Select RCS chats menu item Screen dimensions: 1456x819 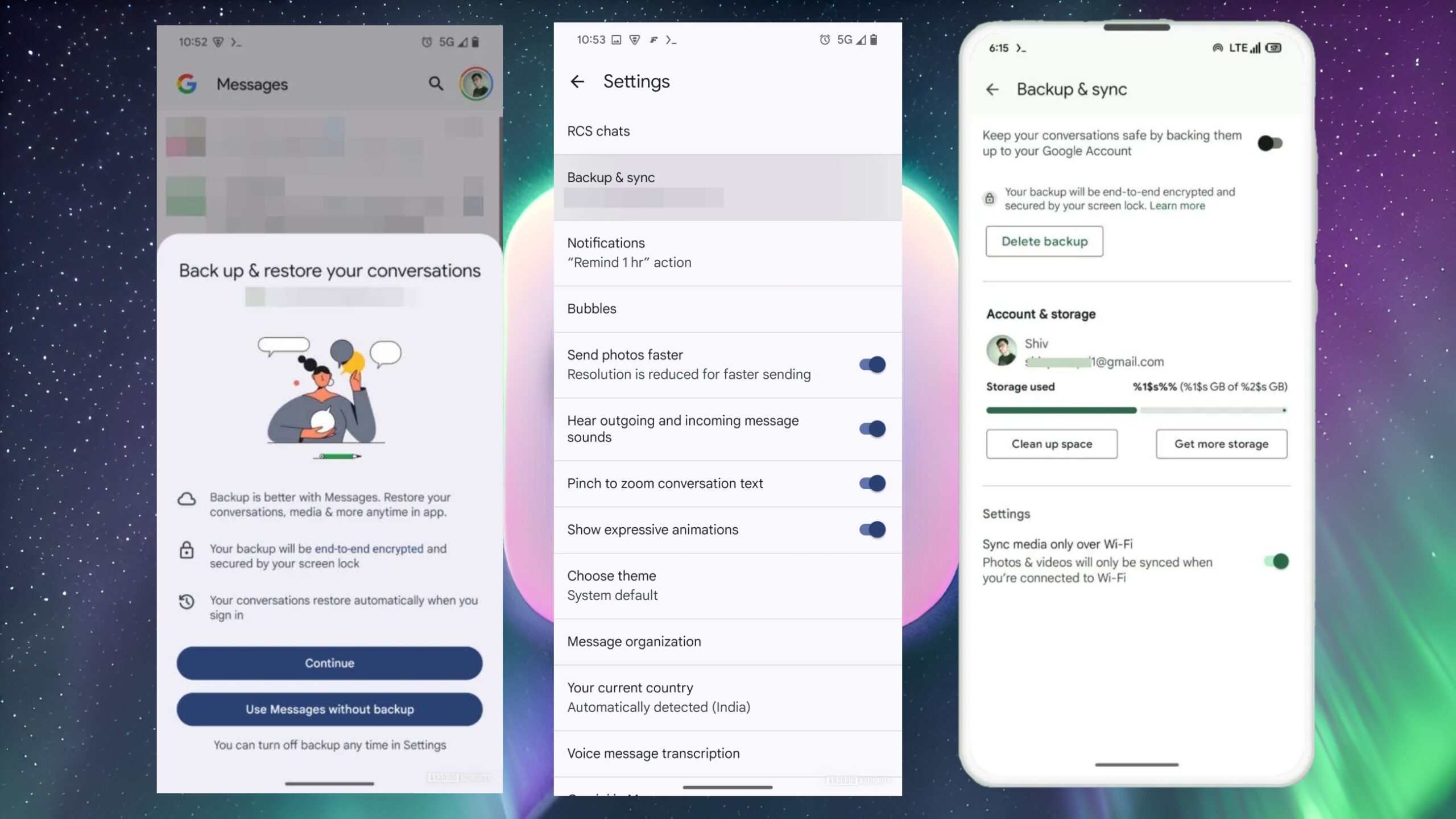tap(727, 131)
